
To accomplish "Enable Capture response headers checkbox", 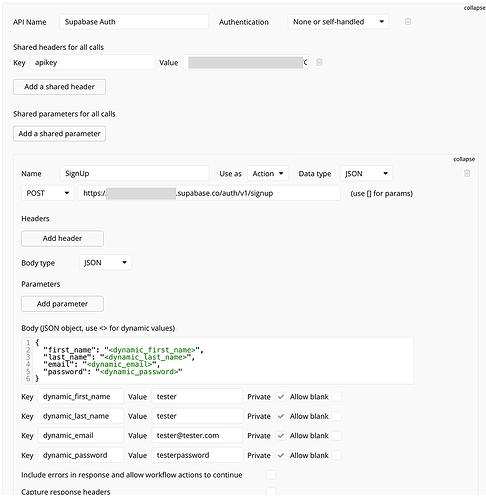I will 271,491.
